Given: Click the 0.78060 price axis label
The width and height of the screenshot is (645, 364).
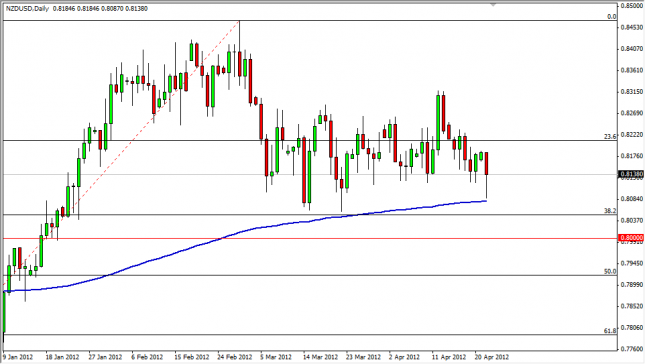Looking at the screenshot, I should (632, 328).
